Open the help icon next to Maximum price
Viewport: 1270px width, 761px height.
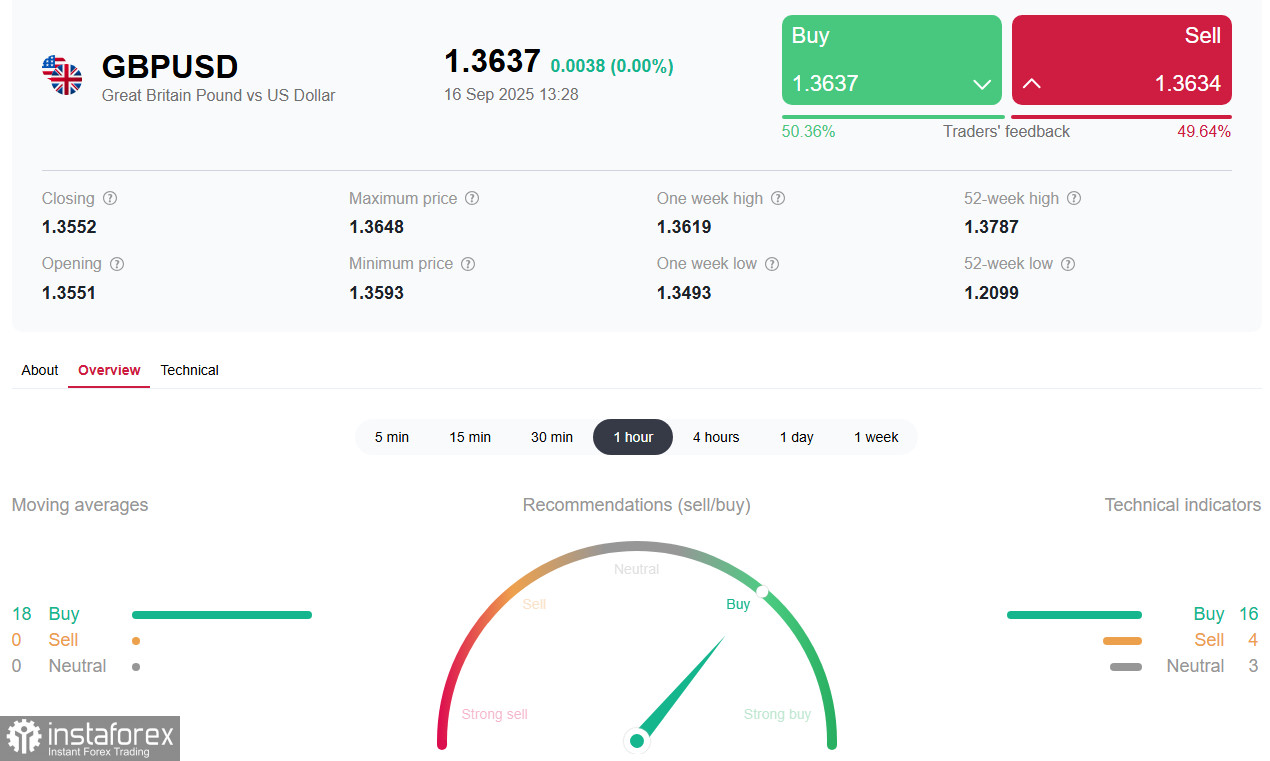pyautogui.click(x=472, y=198)
